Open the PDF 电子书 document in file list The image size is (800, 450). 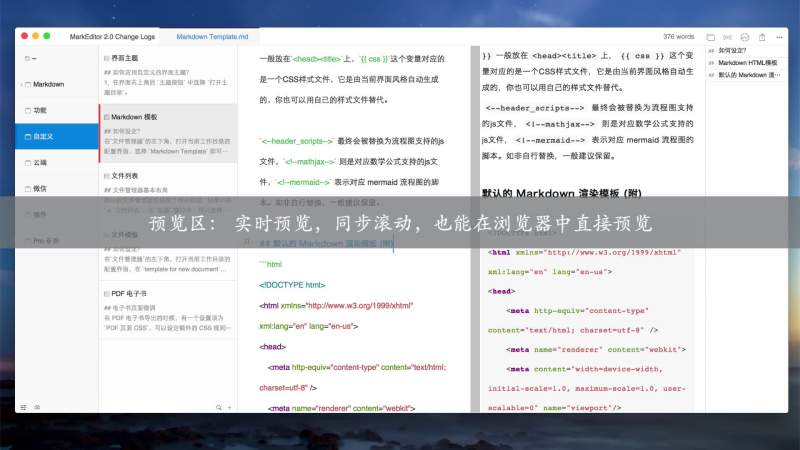168,310
